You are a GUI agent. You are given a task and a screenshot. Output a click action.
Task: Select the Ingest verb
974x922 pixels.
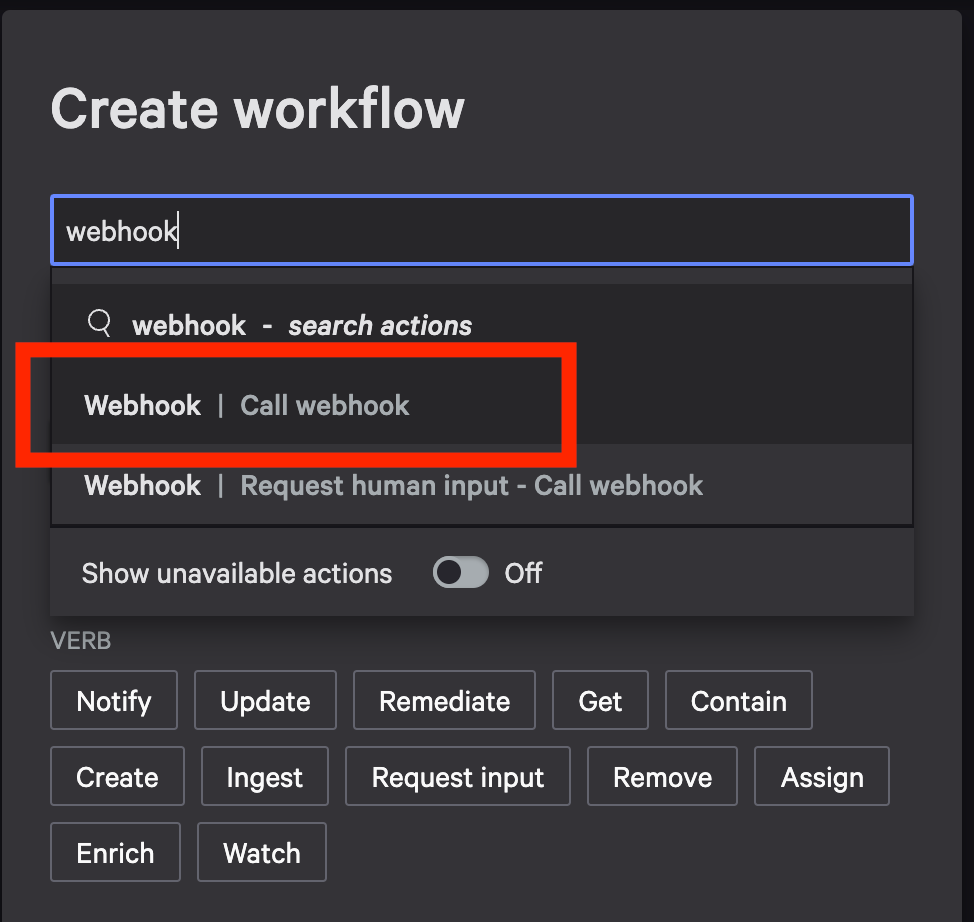264,776
